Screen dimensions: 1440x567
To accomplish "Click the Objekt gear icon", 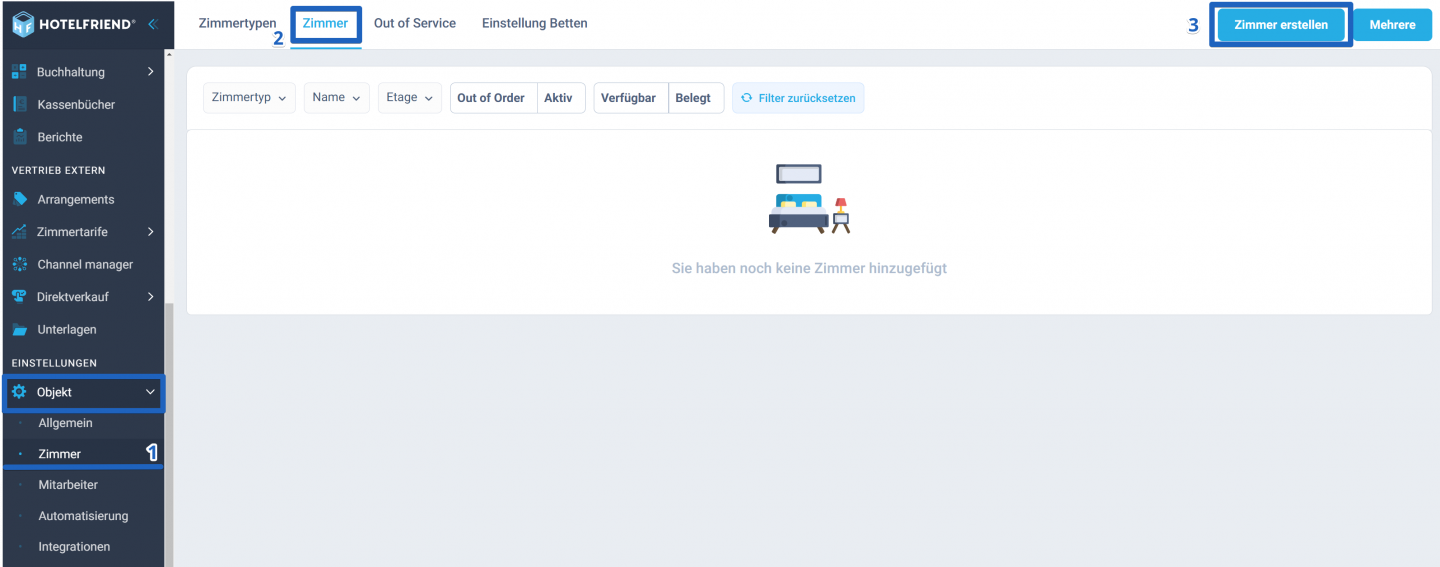I will point(19,392).
